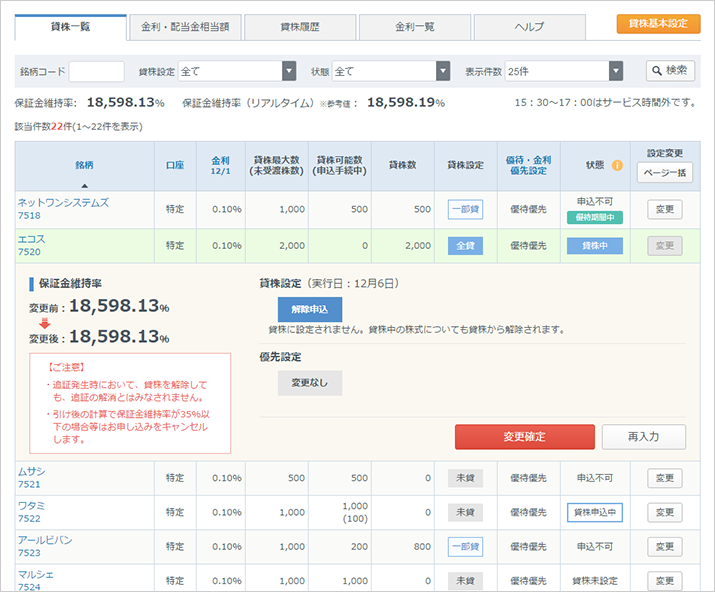
Task: Select the 金利一覧 tab
Action: (414, 26)
